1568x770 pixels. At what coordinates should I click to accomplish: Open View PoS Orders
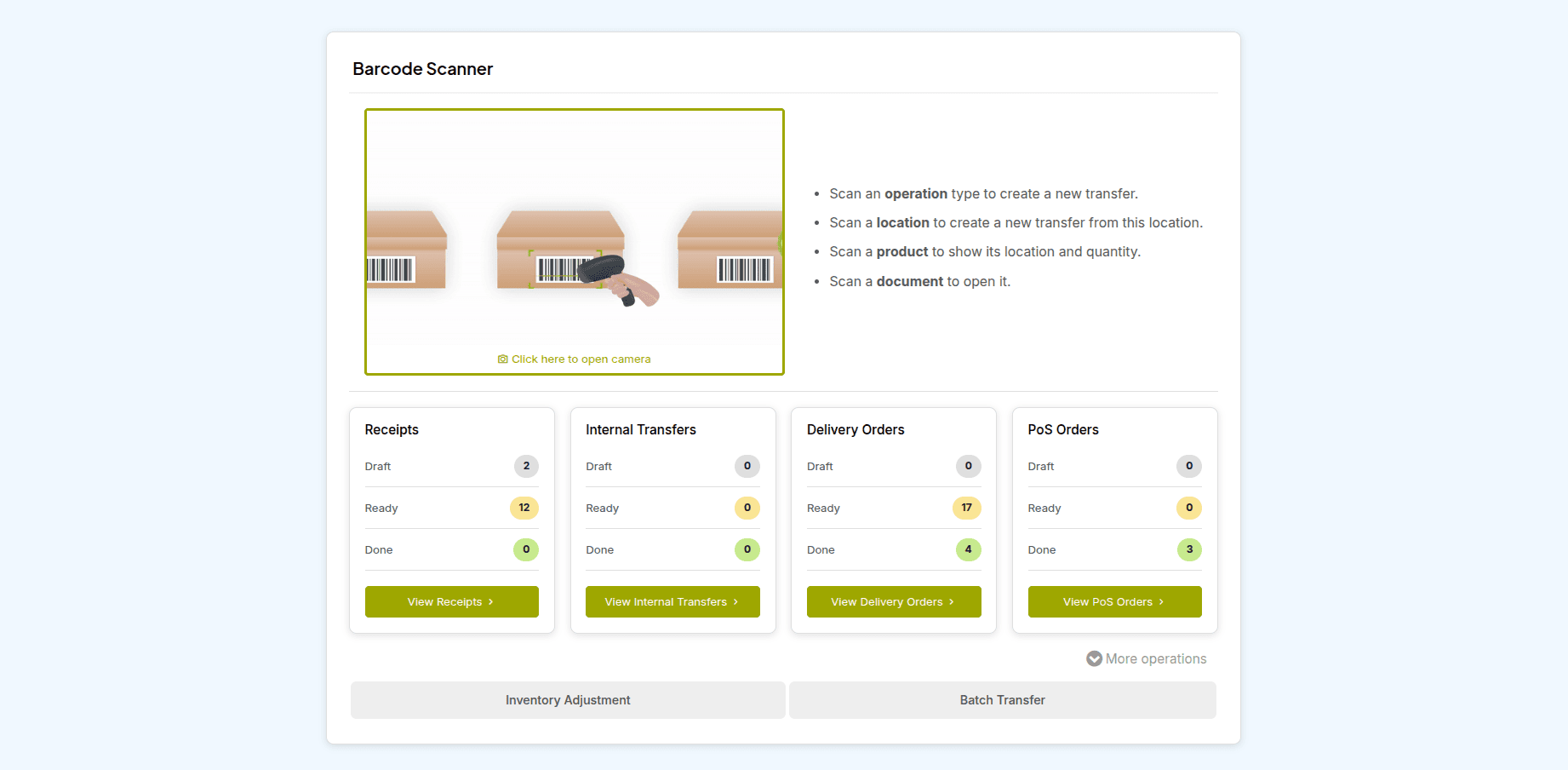pos(1114,602)
